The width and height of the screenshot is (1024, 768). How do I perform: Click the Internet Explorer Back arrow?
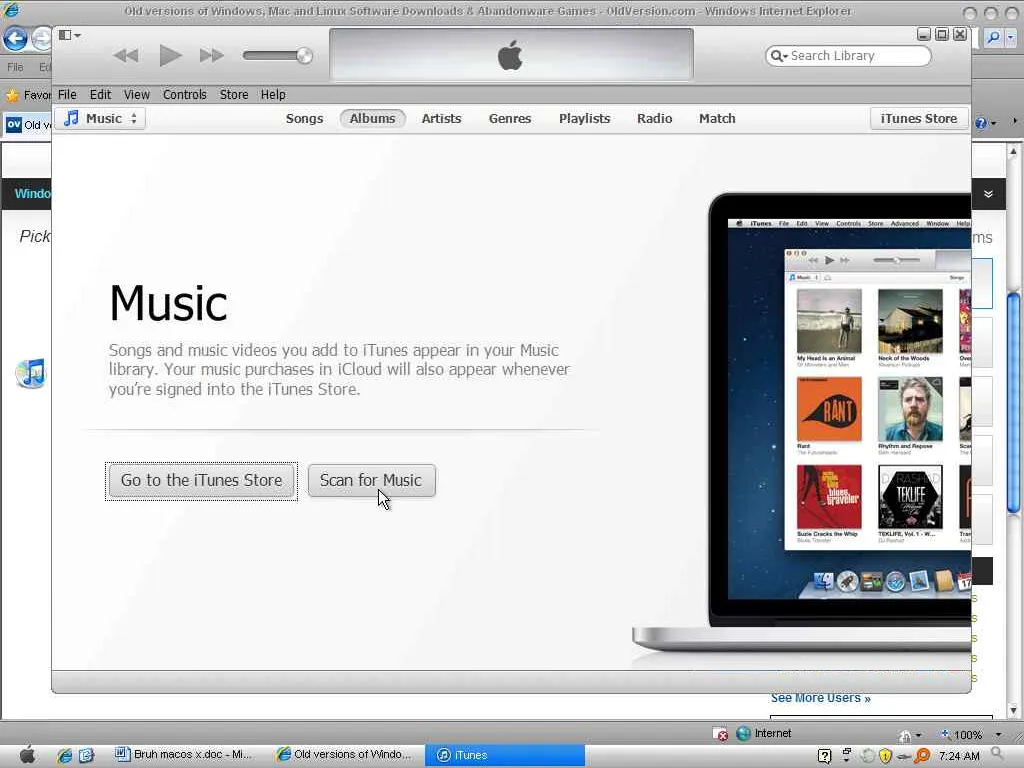[14, 39]
